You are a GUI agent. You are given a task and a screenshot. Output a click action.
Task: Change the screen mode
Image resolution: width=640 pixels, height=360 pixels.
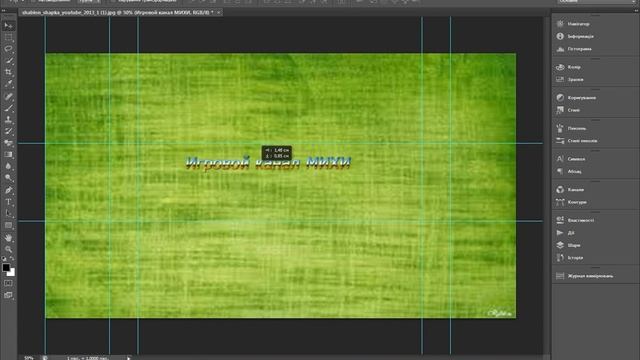(x=8, y=295)
